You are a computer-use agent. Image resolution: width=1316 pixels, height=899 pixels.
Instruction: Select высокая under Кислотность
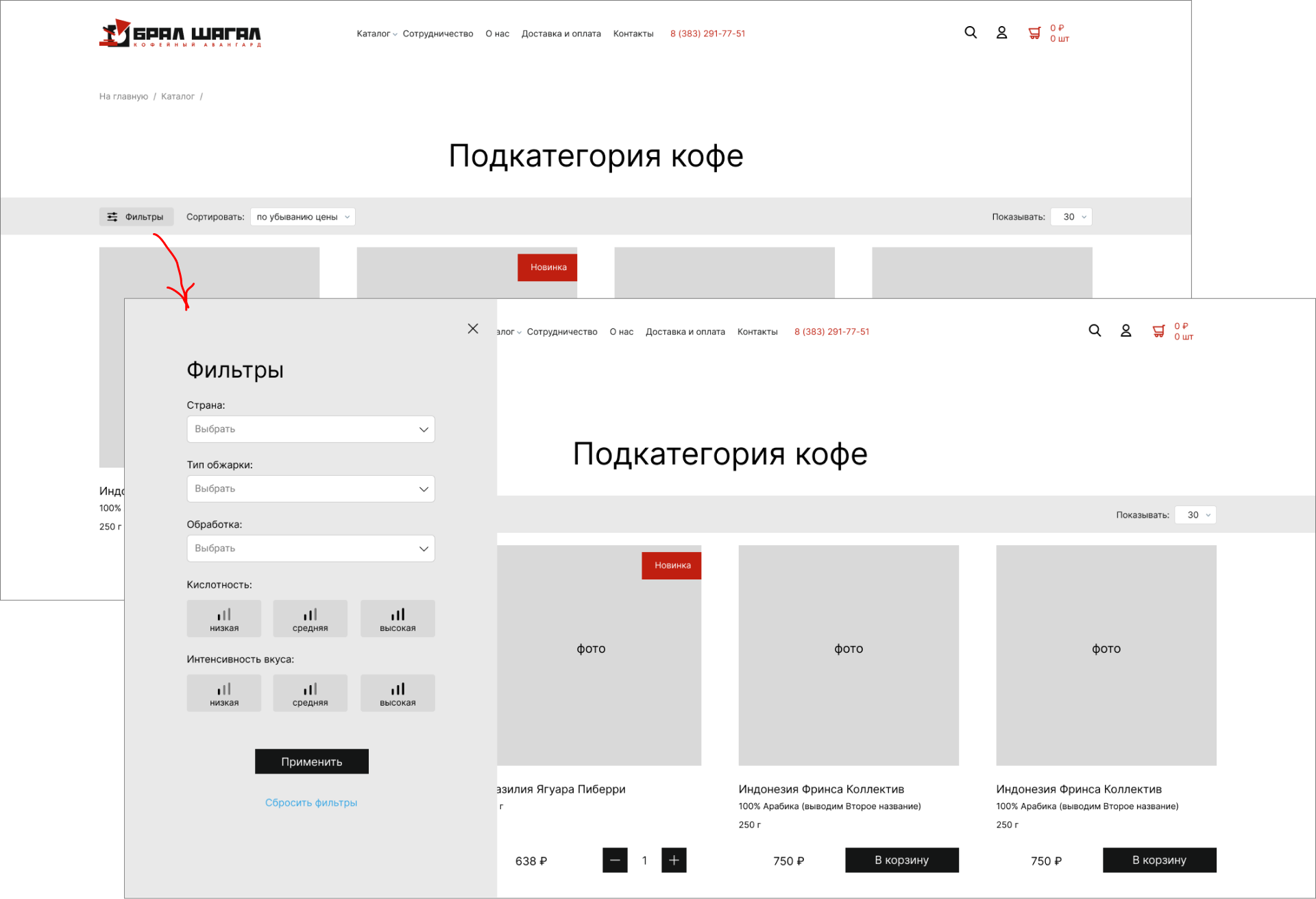click(398, 619)
